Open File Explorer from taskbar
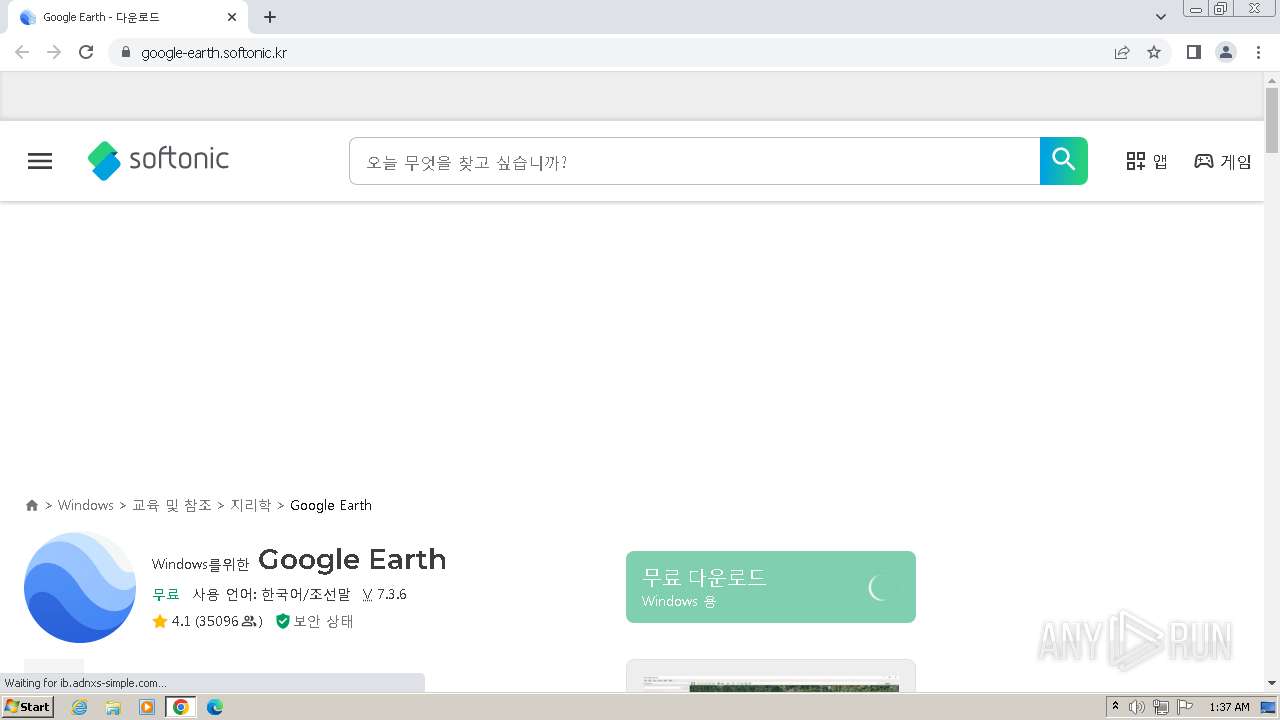The width and height of the screenshot is (1280, 720). (x=113, y=707)
